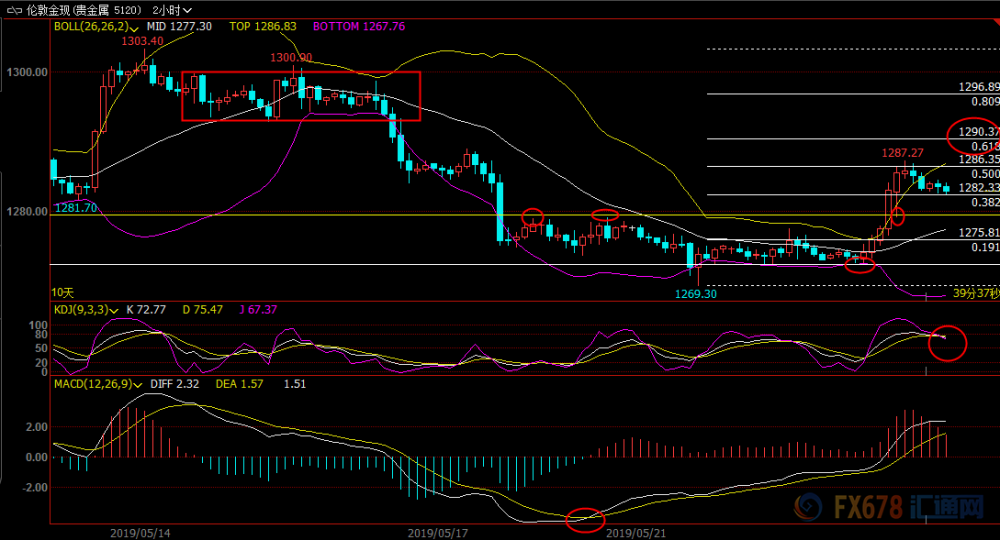Click the MID 1277.30 Bollinger value
The height and width of the screenshot is (540, 1000).
pos(179,26)
